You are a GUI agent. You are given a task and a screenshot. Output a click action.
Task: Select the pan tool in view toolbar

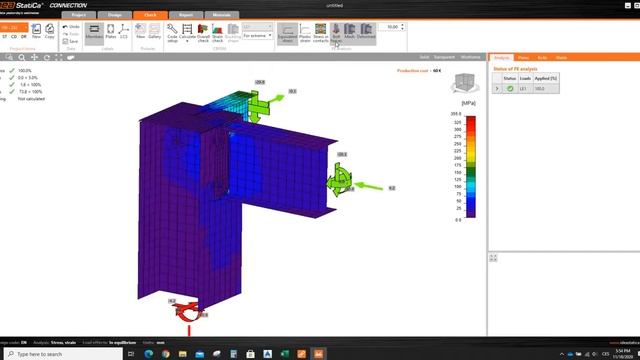tap(34, 58)
